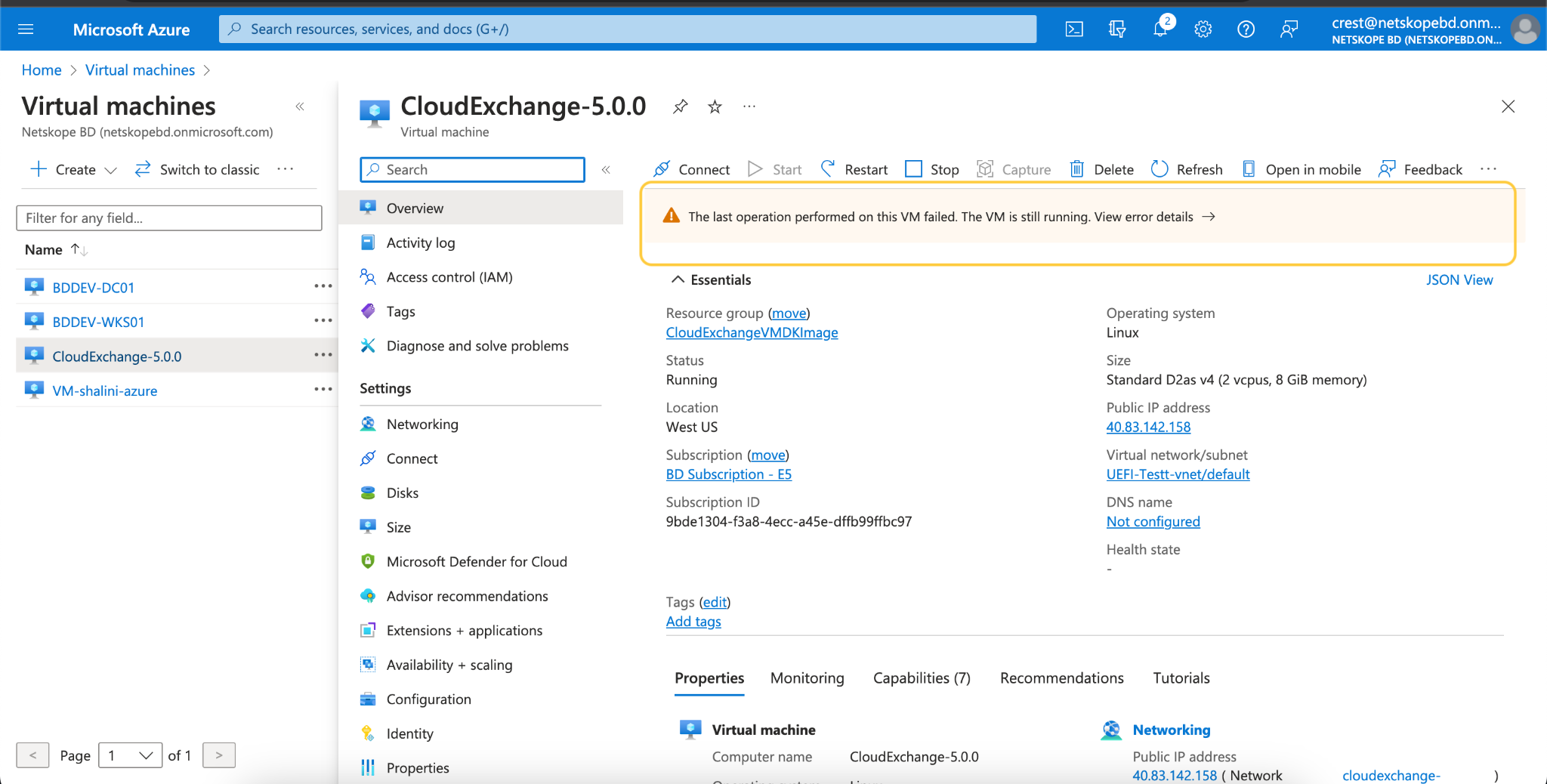Collapse the Virtual machines list panel

coord(300,106)
